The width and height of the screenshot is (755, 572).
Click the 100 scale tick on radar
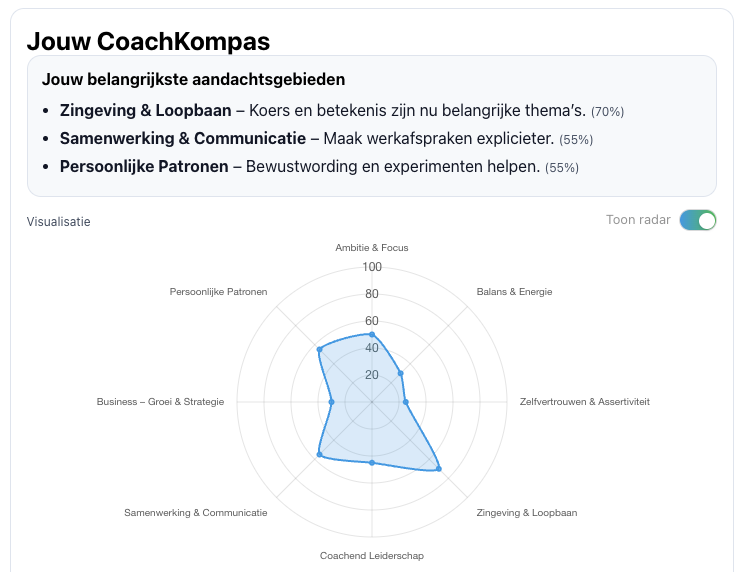click(x=372, y=267)
